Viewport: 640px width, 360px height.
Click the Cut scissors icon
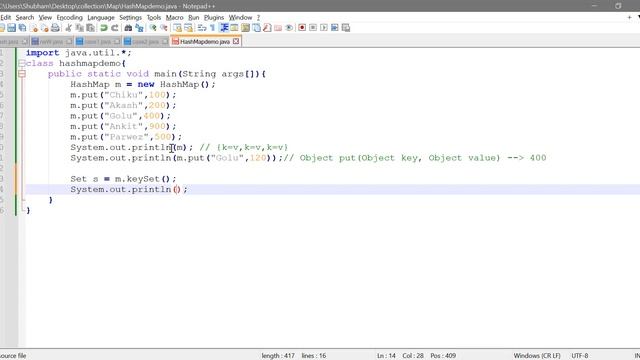(69, 28)
